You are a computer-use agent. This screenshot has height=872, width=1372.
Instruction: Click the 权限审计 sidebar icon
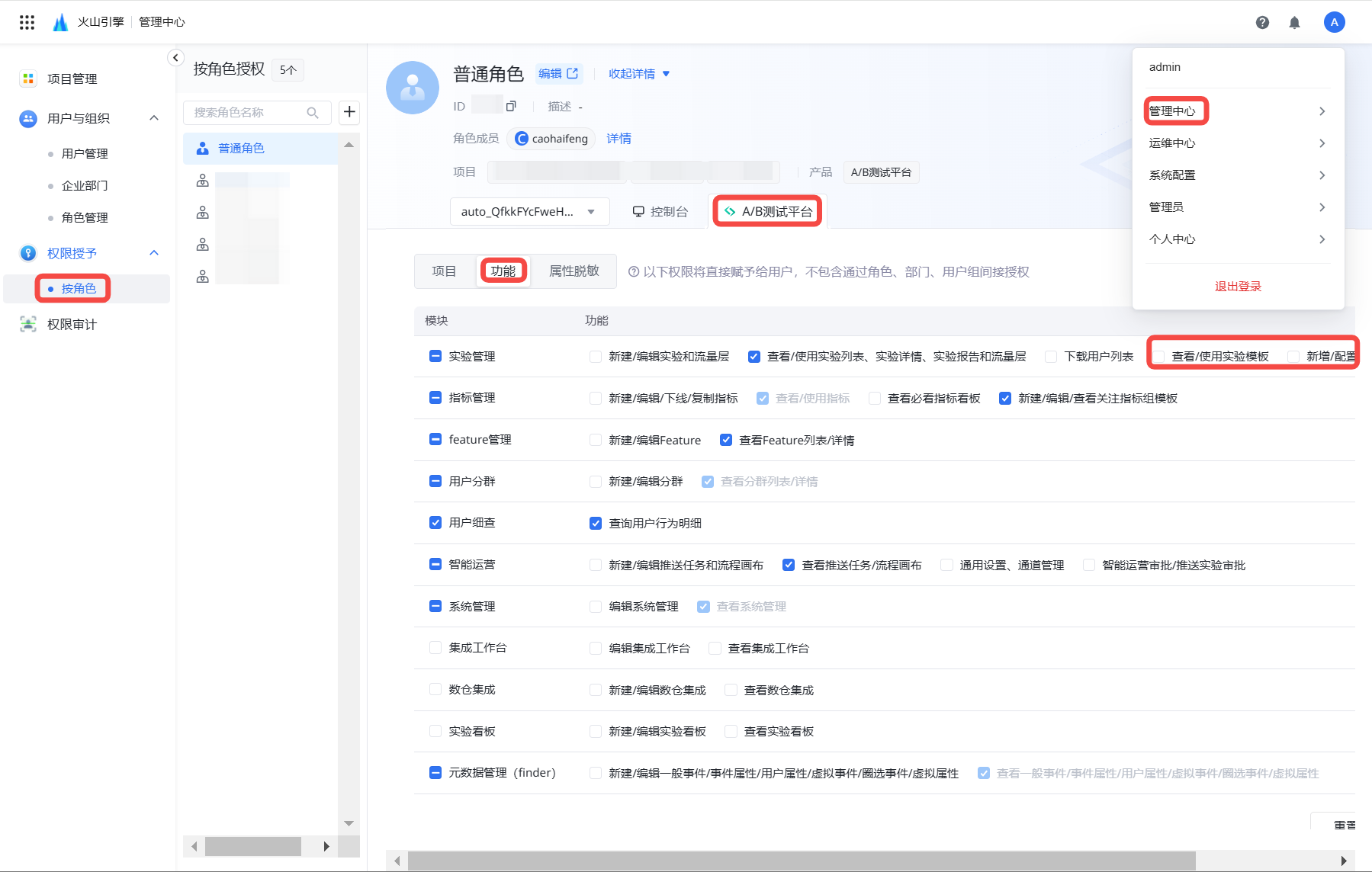(28, 324)
